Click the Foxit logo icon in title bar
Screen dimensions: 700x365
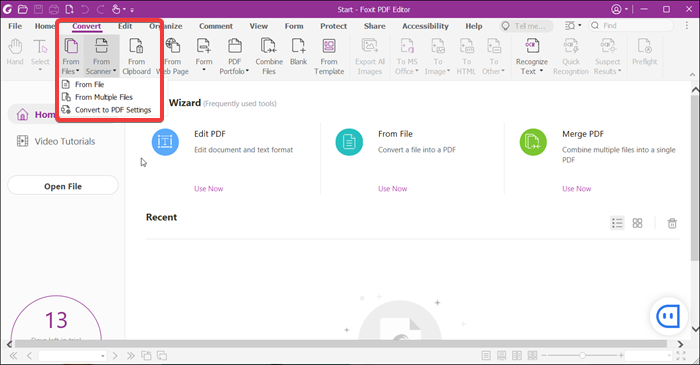pyautogui.click(x=8, y=9)
